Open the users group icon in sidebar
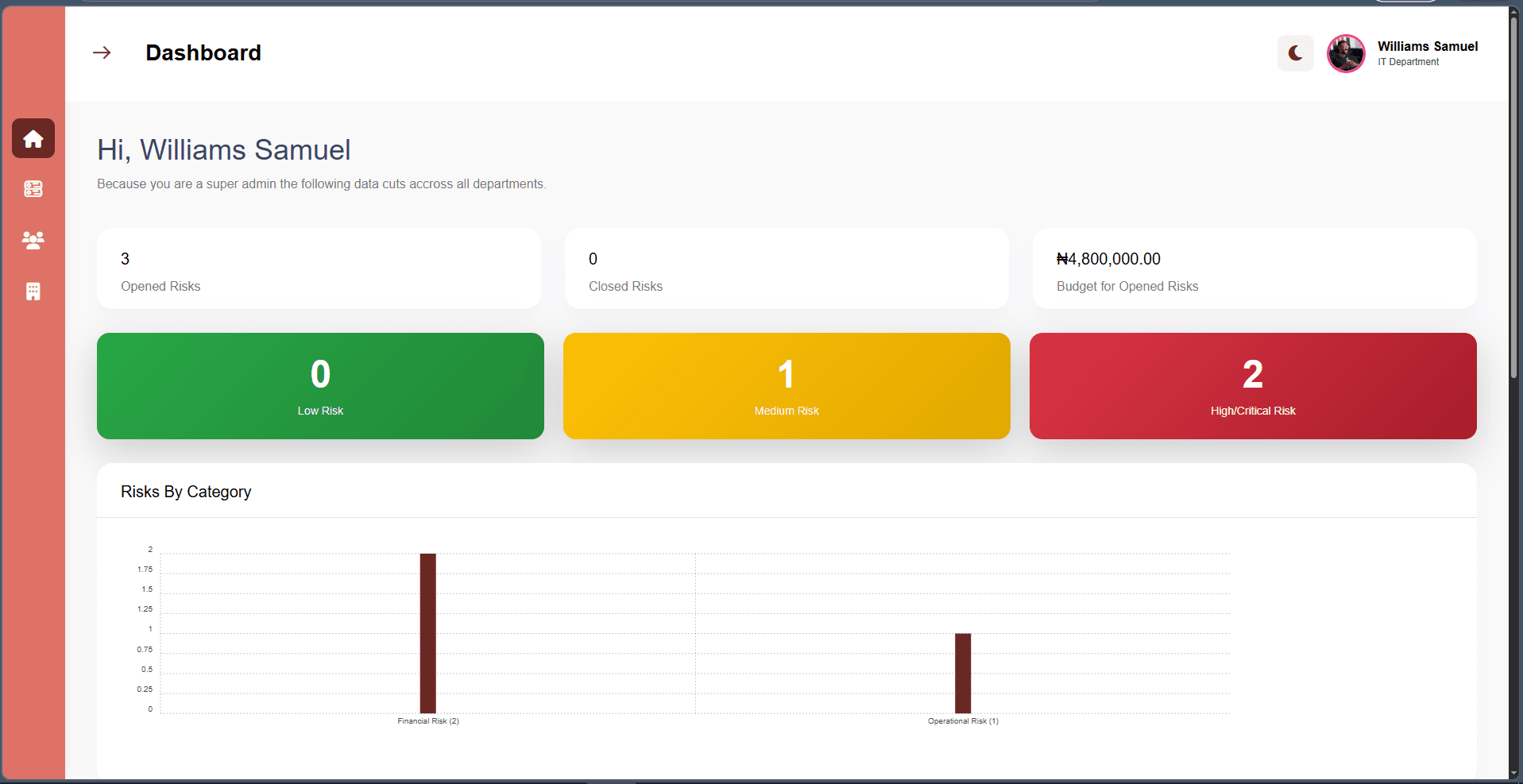The image size is (1523, 784). 33,240
